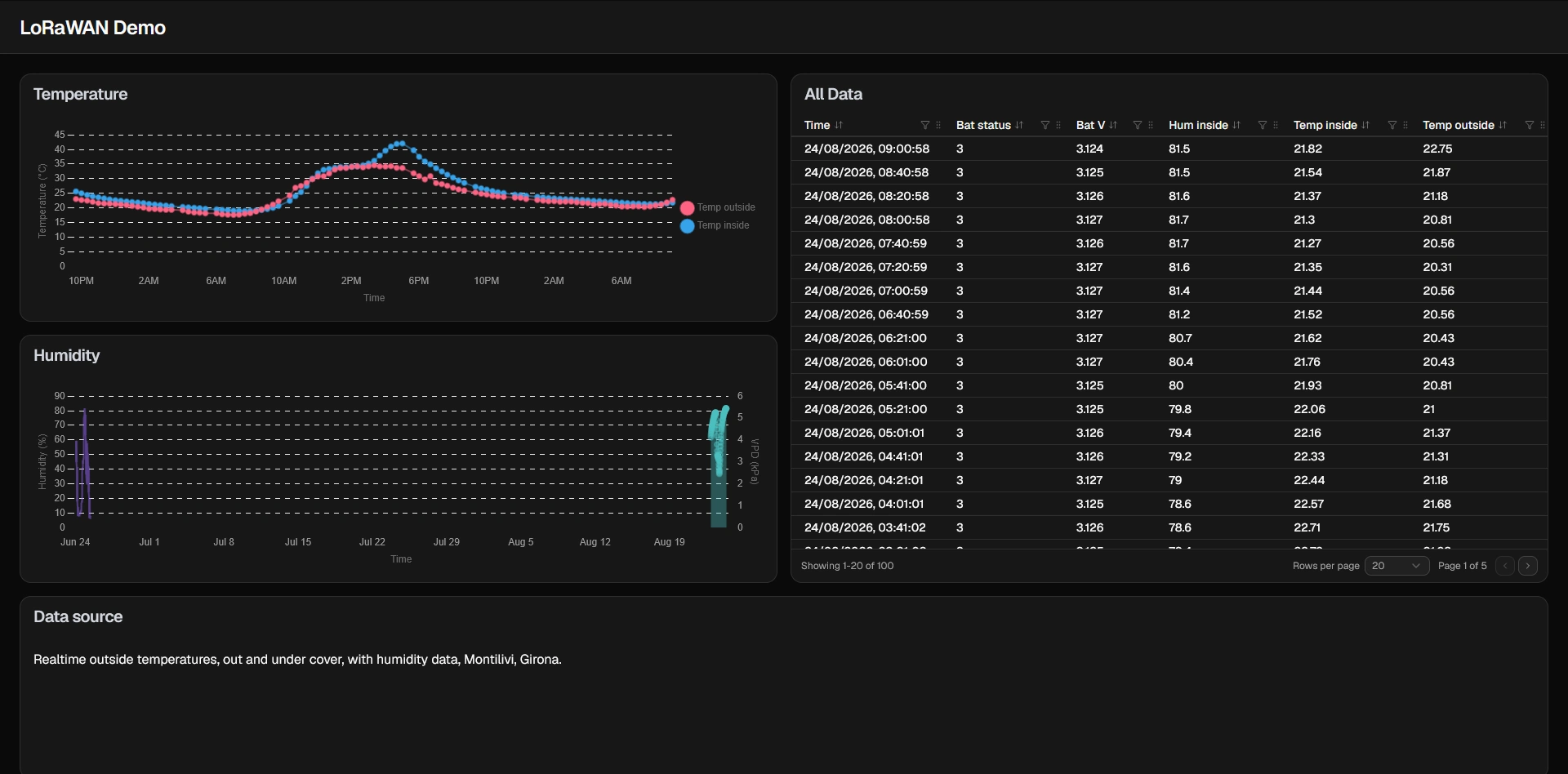
Task: Click the Time column header label
Action: point(817,125)
